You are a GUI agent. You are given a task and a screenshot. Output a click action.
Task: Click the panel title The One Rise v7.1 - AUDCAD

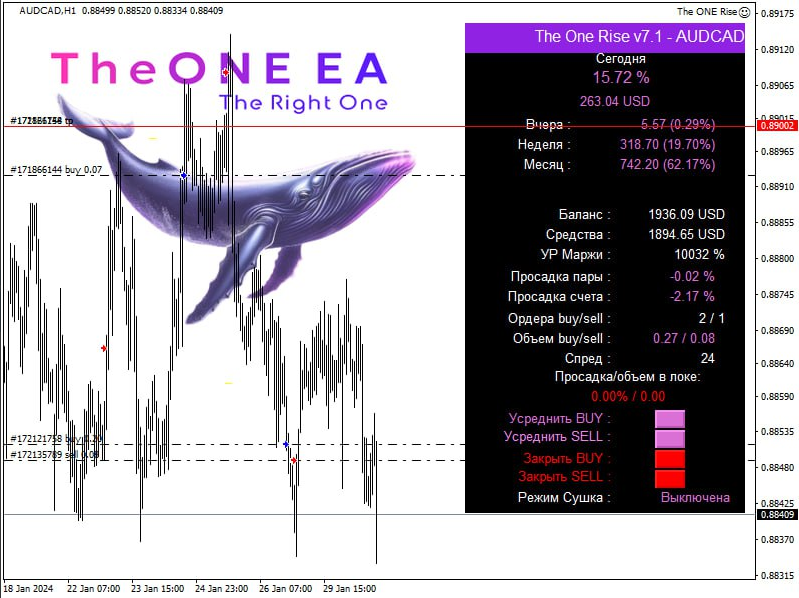pos(639,37)
